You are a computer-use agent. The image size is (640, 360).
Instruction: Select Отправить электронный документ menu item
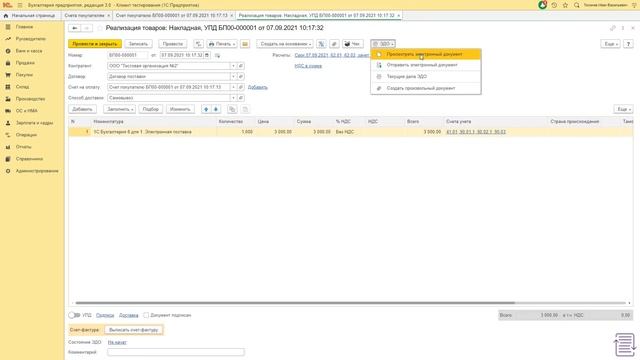[x=426, y=65]
